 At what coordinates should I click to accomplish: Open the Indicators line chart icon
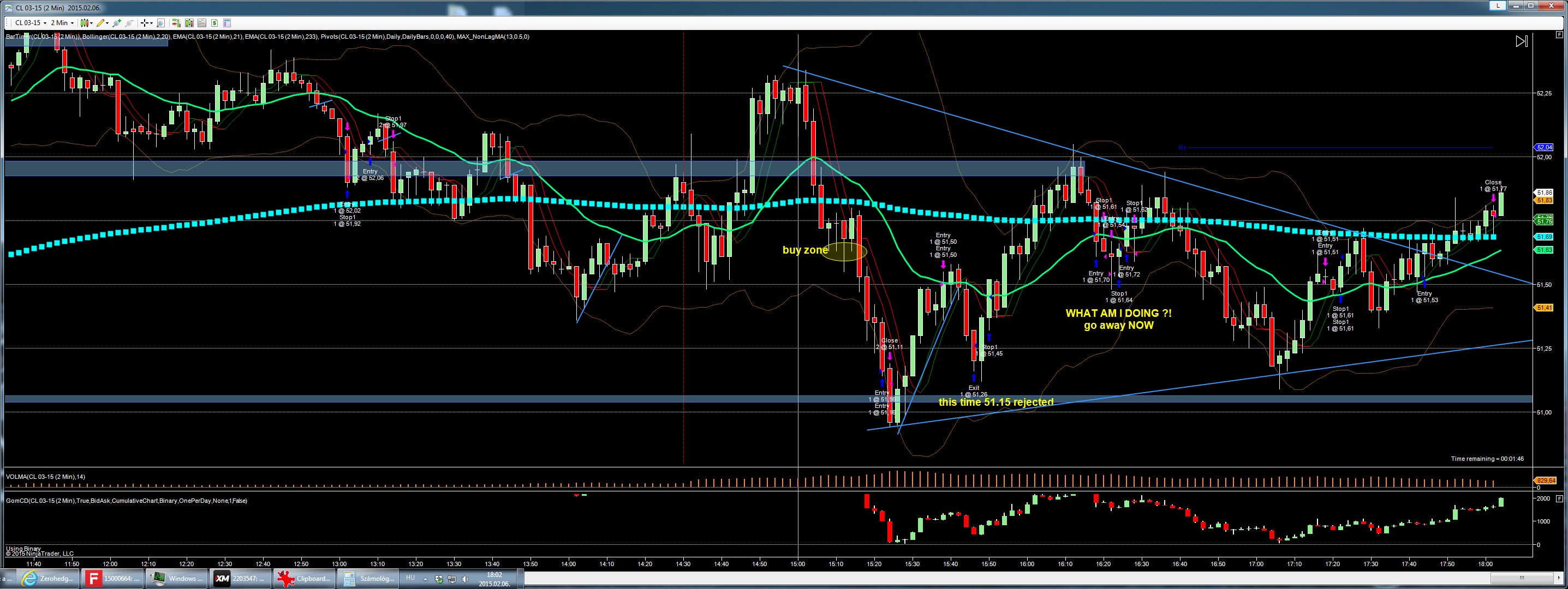point(201,23)
